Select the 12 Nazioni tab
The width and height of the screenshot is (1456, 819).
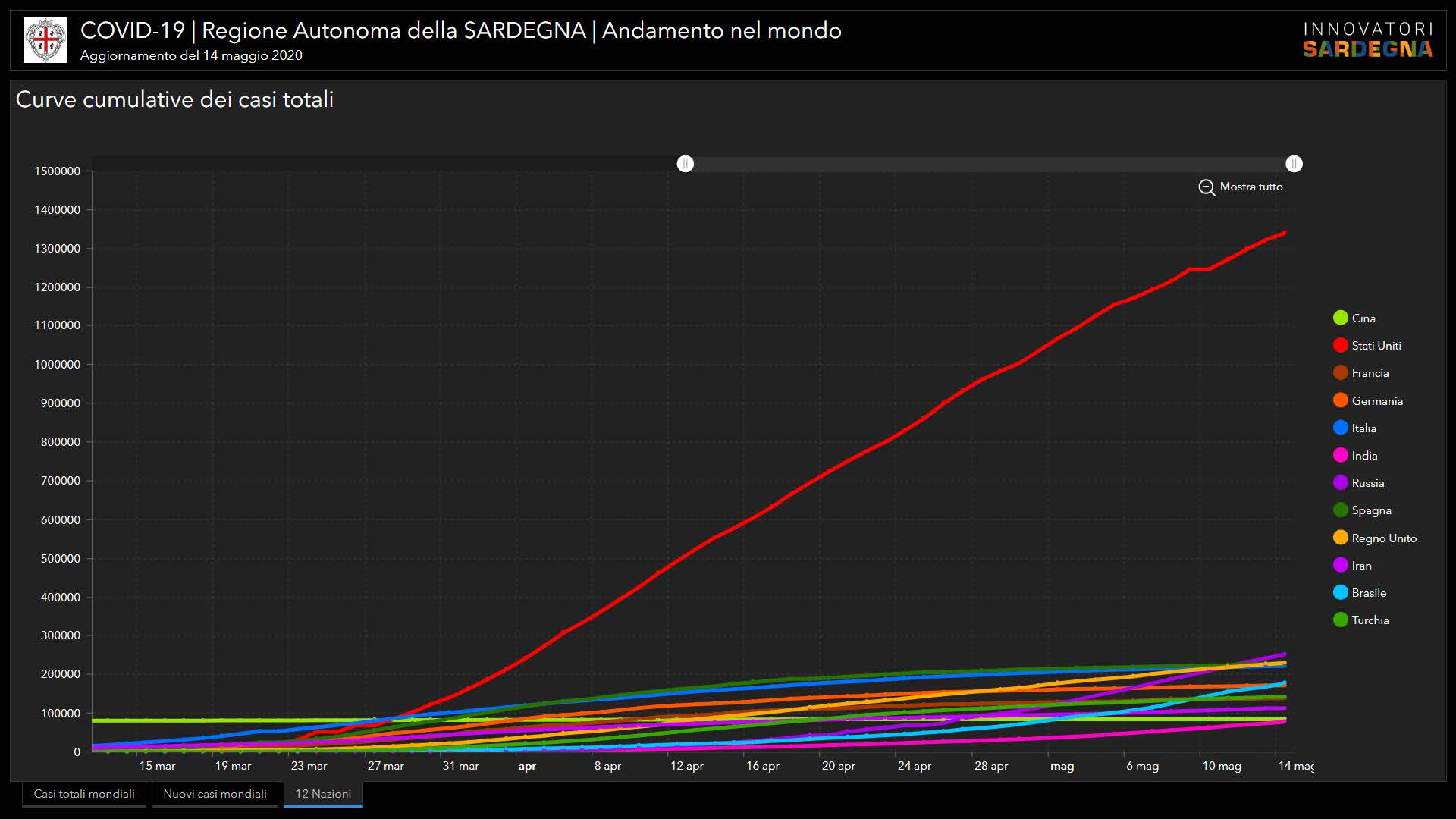coord(323,794)
